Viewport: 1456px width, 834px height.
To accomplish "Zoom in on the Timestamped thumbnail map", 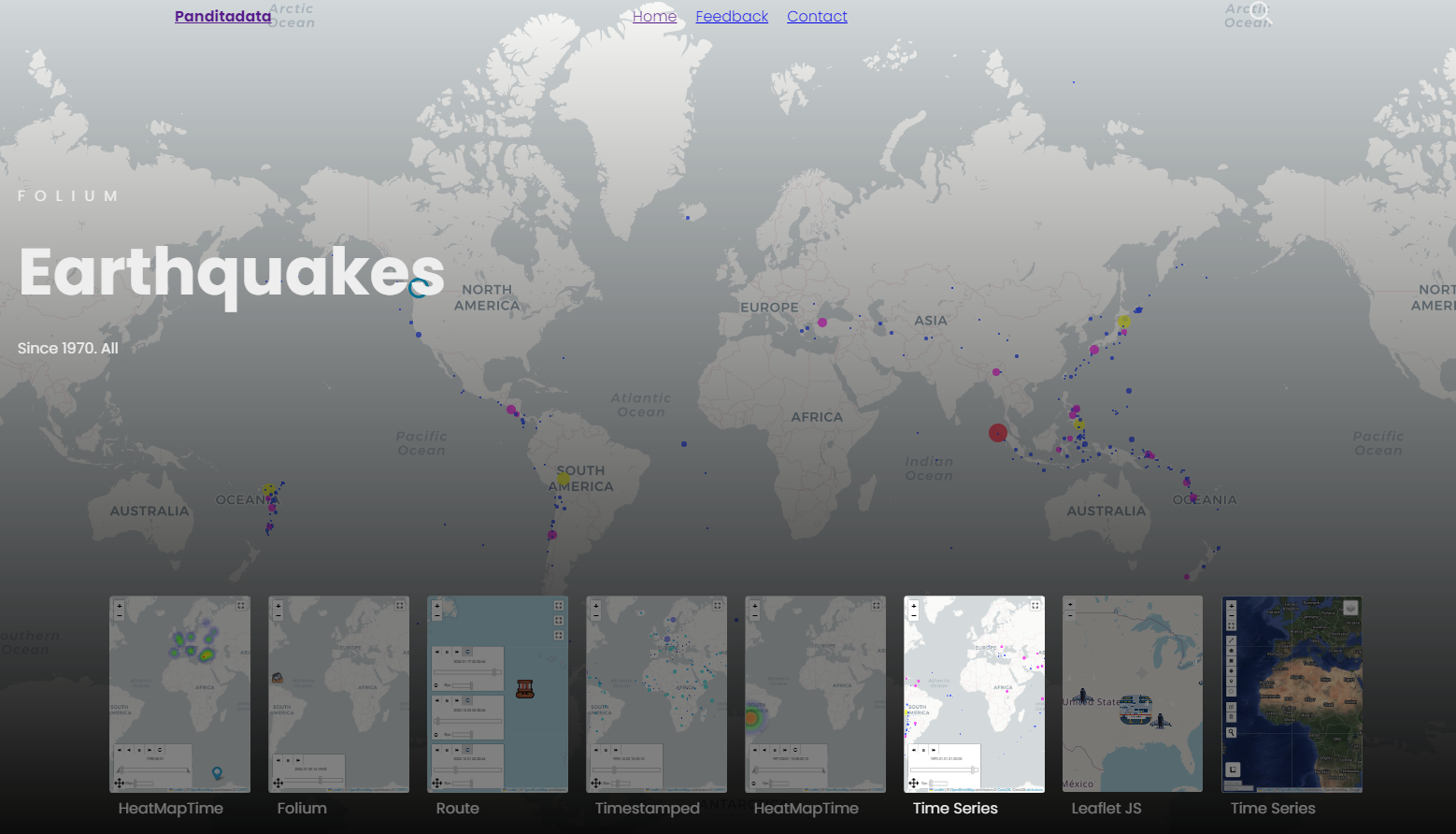I will (x=596, y=606).
